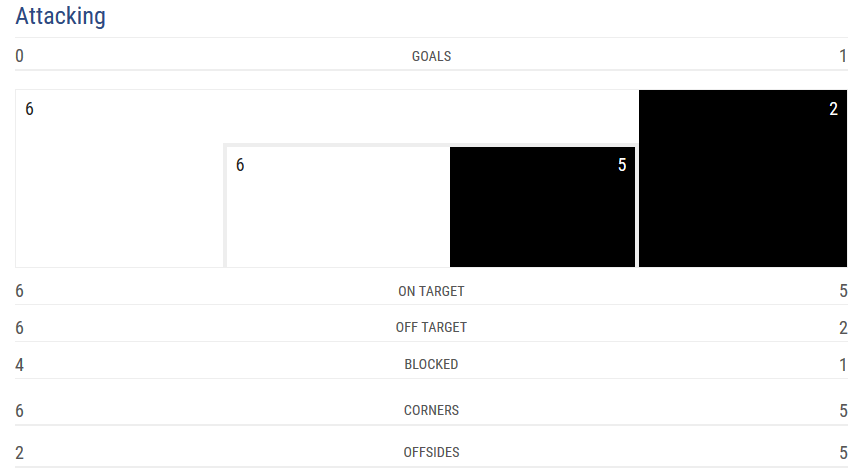This screenshot has width=862, height=476.
Task: Click the white on-target box showing 6
Action: click(x=338, y=207)
